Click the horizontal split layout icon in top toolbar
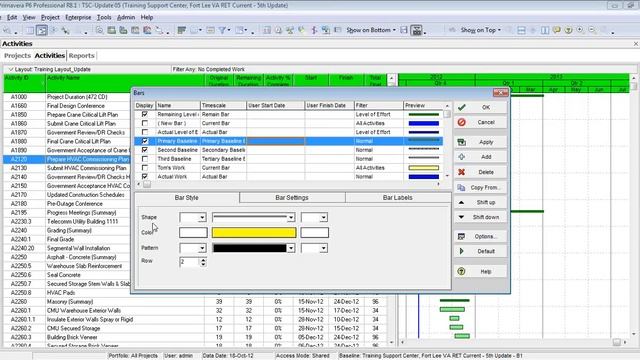This screenshot has height=360, width=640. coord(521,30)
